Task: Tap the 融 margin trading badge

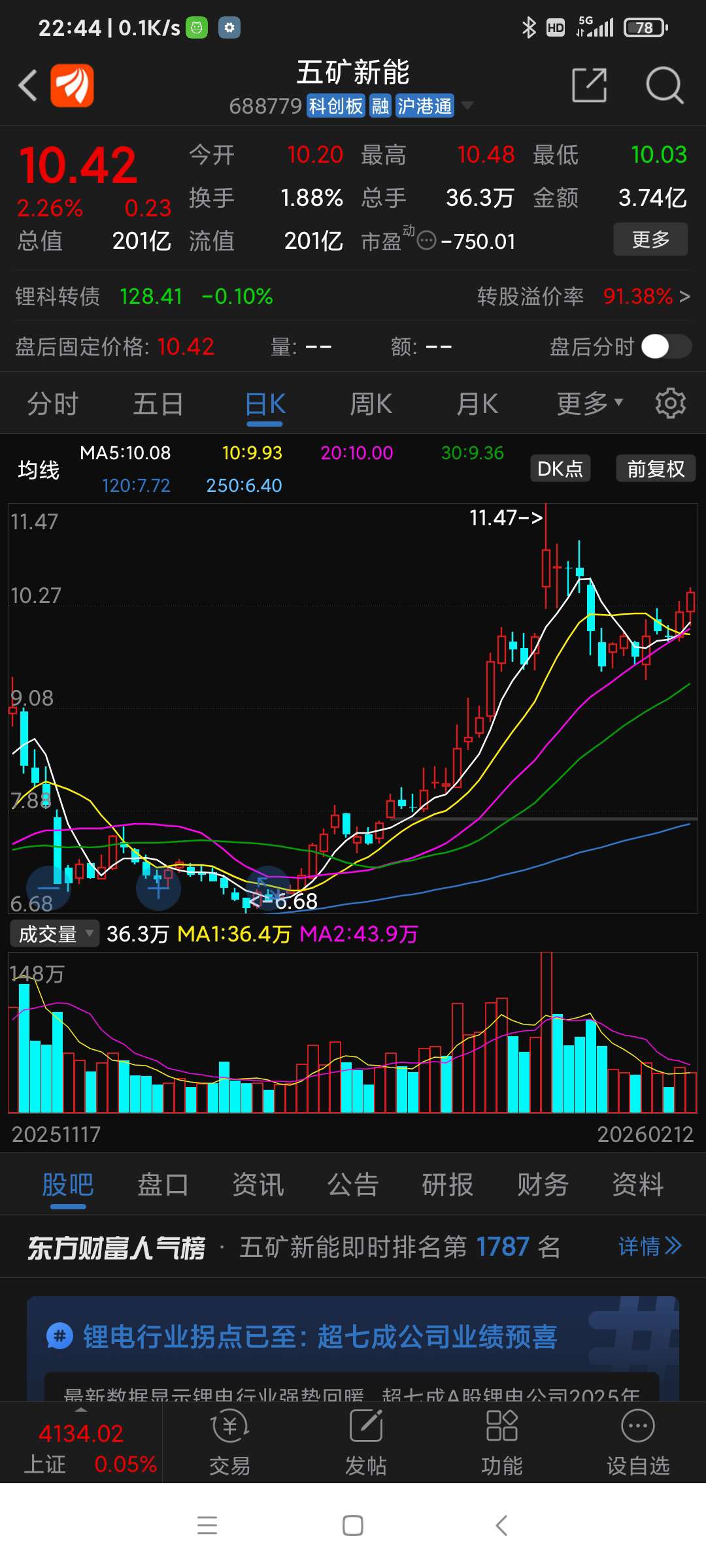Action: tap(380, 105)
